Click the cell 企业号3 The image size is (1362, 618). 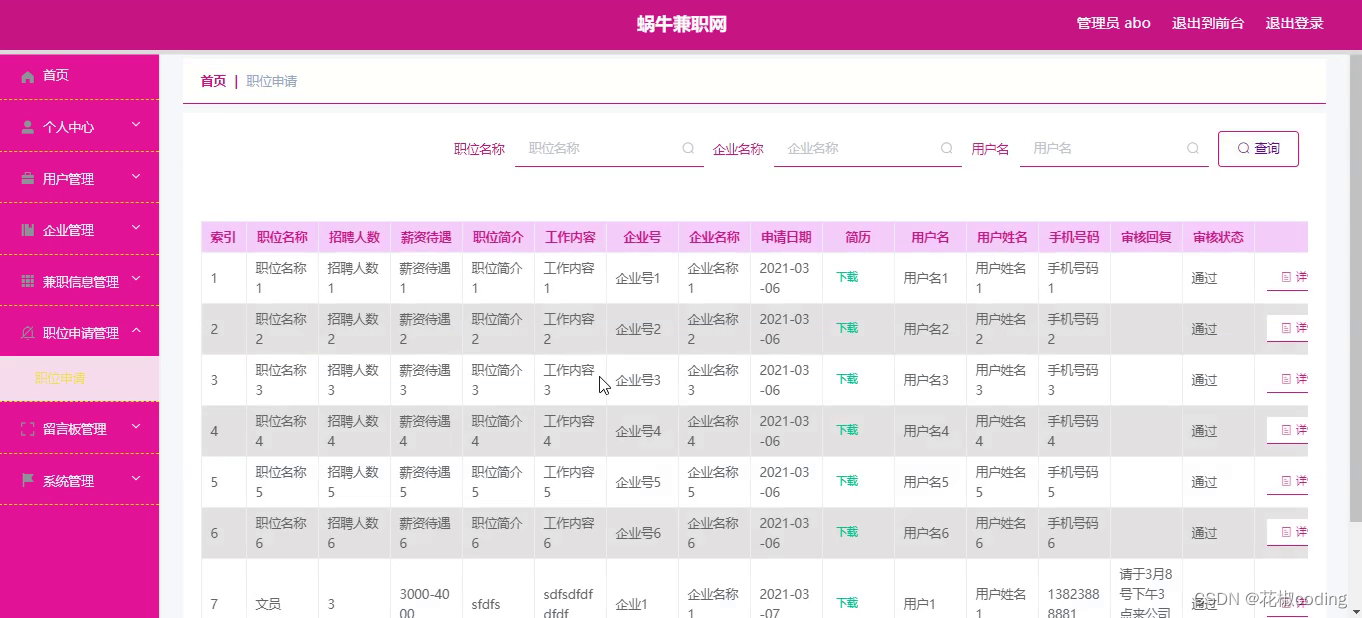pyautogui.click(x=642, y=380)
